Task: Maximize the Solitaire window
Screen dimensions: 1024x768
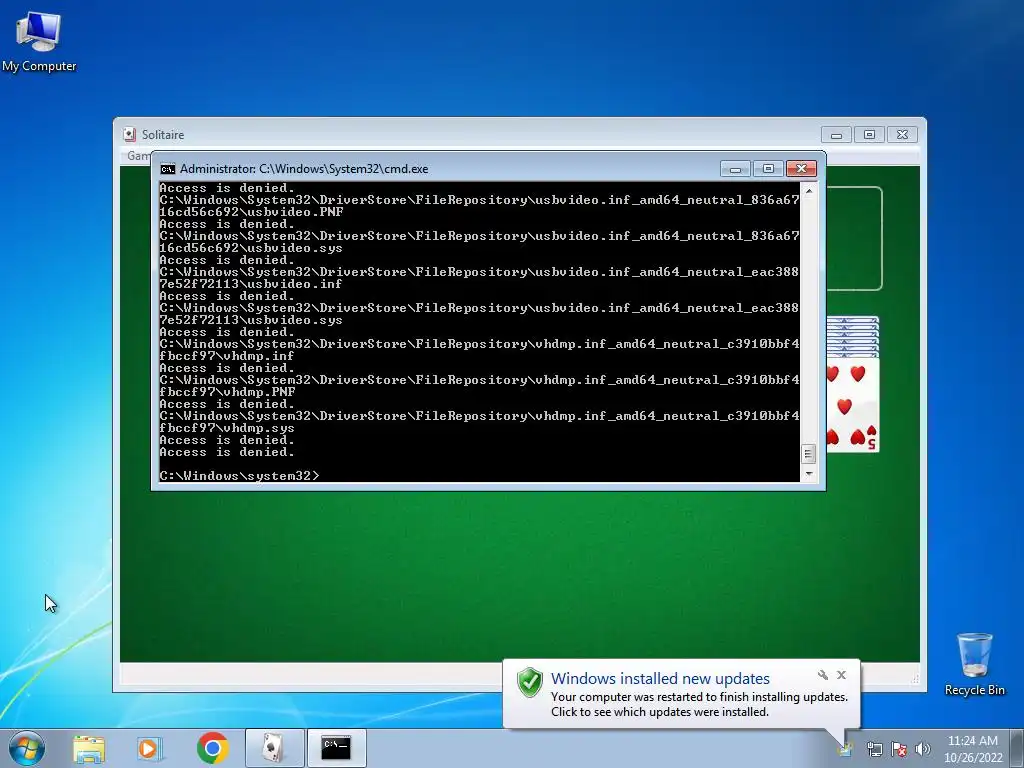Action: [x=869, y=135]
